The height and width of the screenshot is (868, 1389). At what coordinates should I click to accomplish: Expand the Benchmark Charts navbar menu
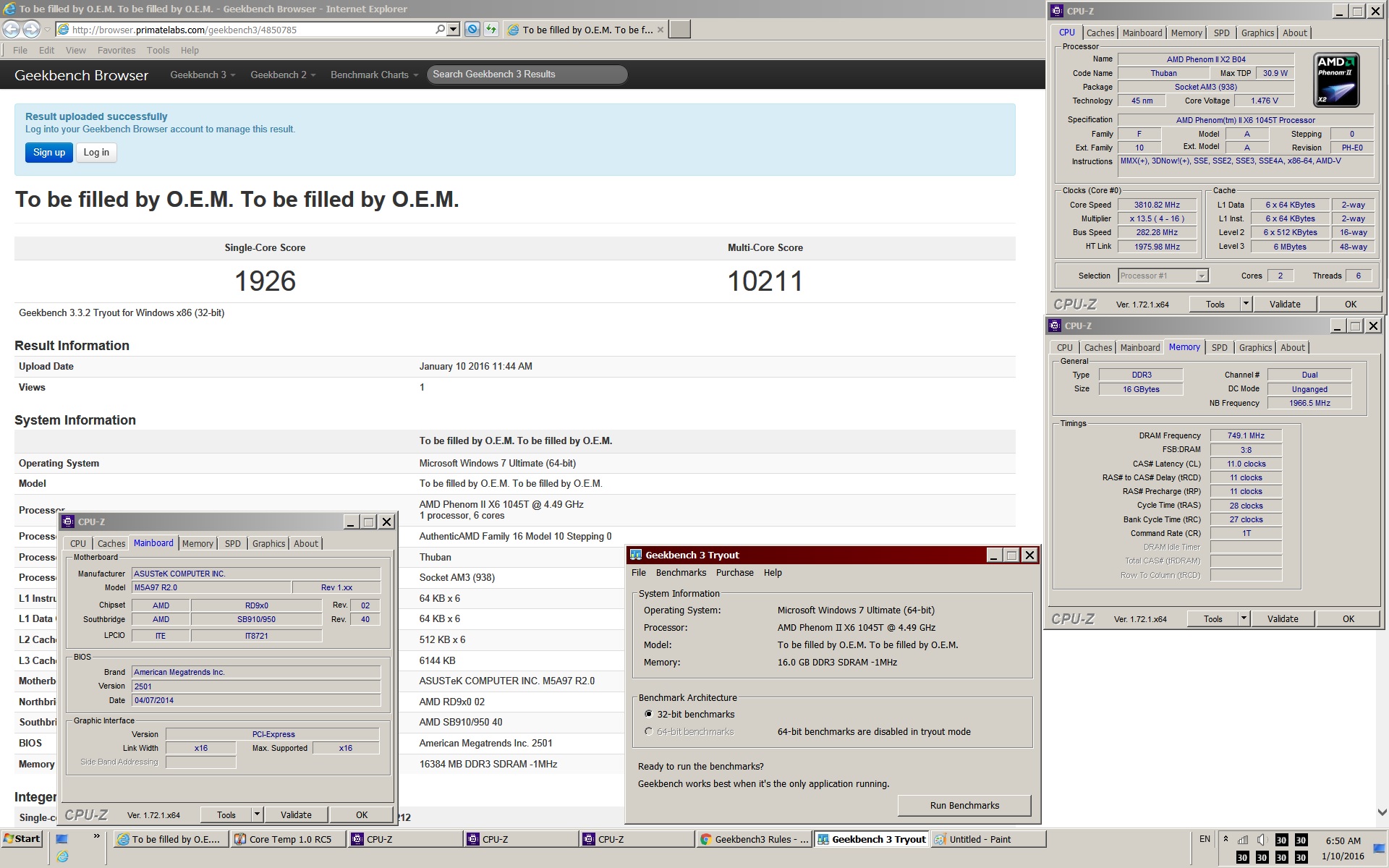tap(374, 75)
